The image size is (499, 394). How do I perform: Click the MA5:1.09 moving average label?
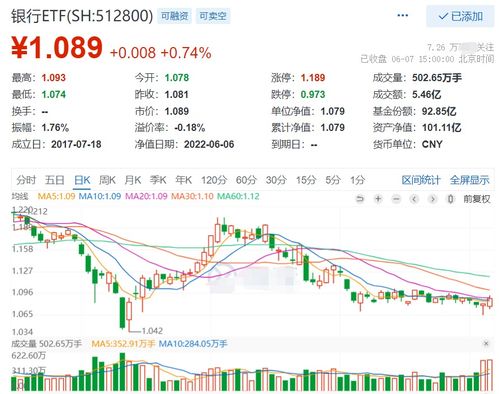coord(56,196)
